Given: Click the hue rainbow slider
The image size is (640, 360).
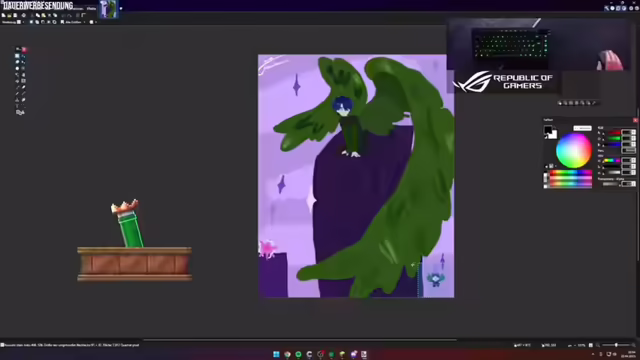Looking at the screenshot, I should point(612,160).
